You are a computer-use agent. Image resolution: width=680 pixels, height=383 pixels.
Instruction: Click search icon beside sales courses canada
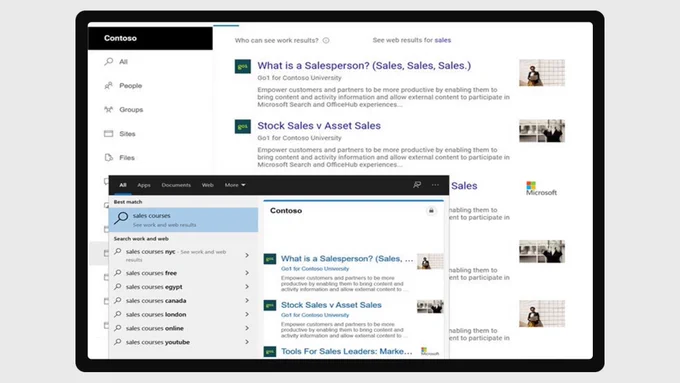point(118,300)
